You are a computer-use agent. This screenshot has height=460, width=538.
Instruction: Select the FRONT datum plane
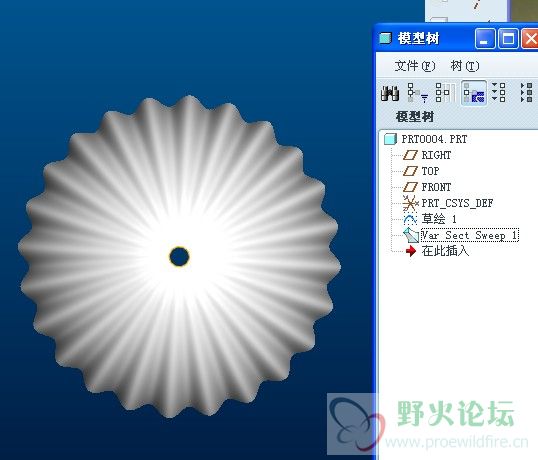436,187
